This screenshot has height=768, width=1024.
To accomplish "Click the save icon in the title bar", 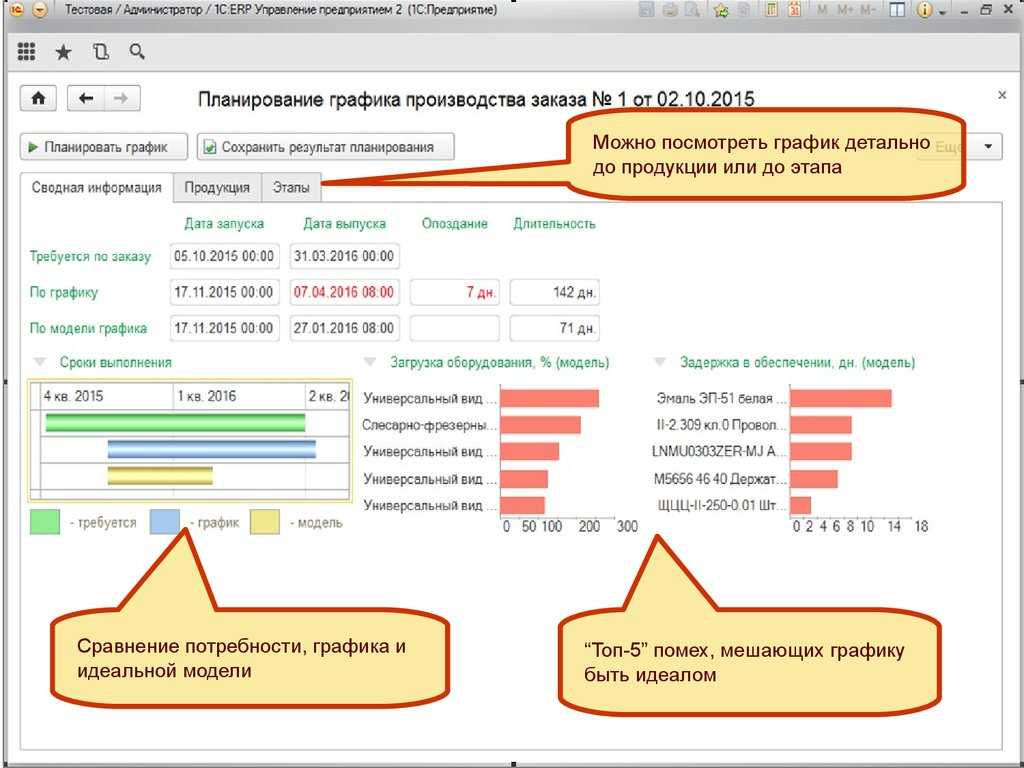I will point(647,10).
